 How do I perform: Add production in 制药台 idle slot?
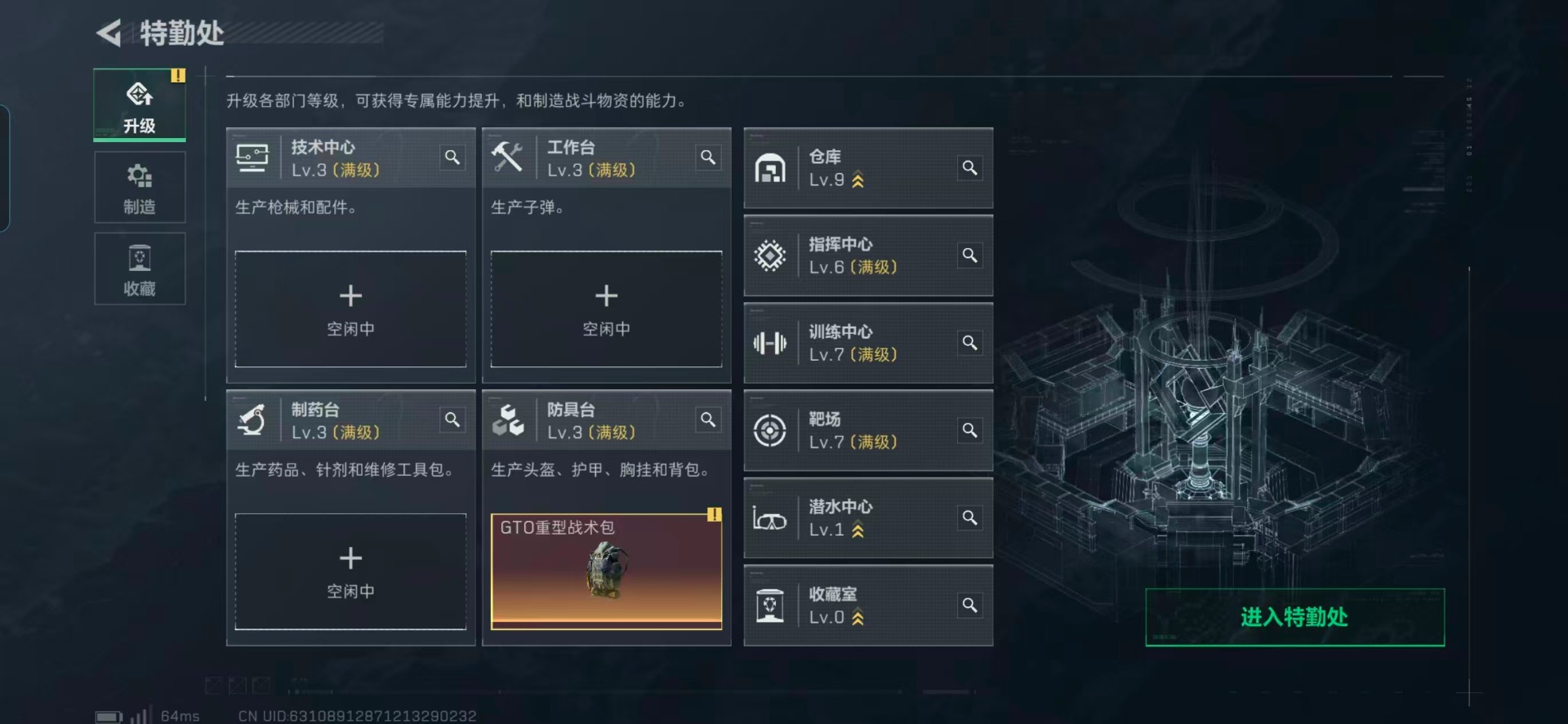(350, 571)
